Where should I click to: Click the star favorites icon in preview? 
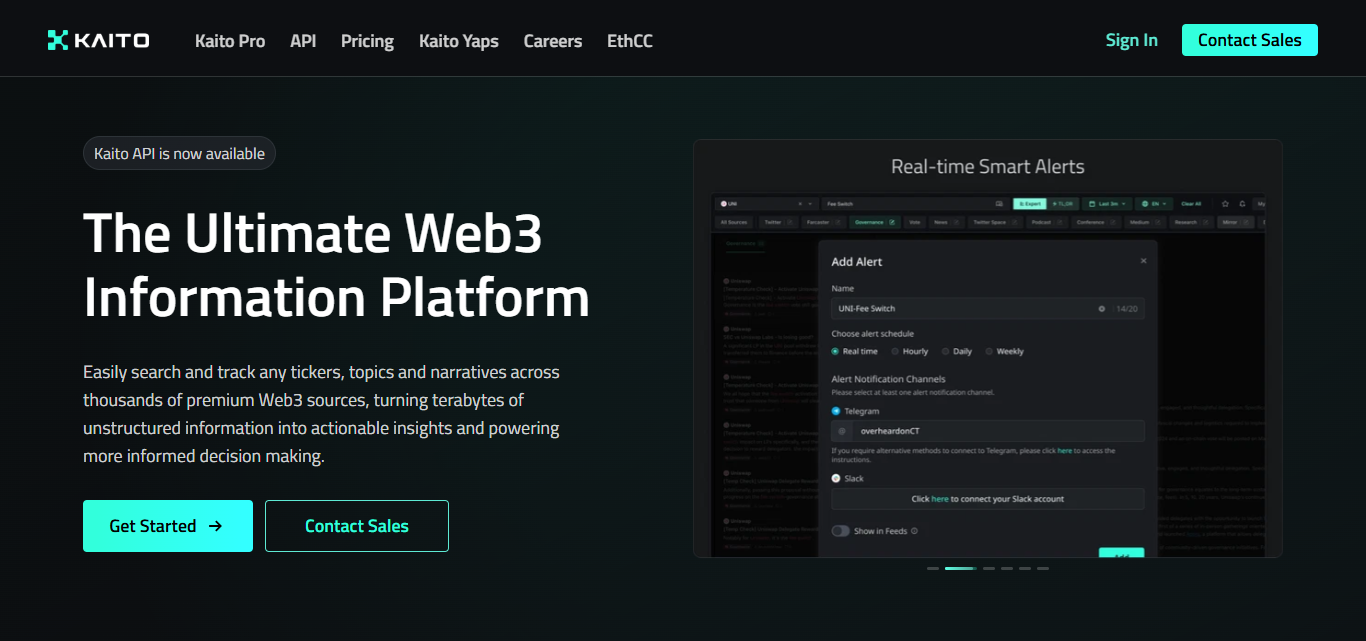pos(1225,204)
